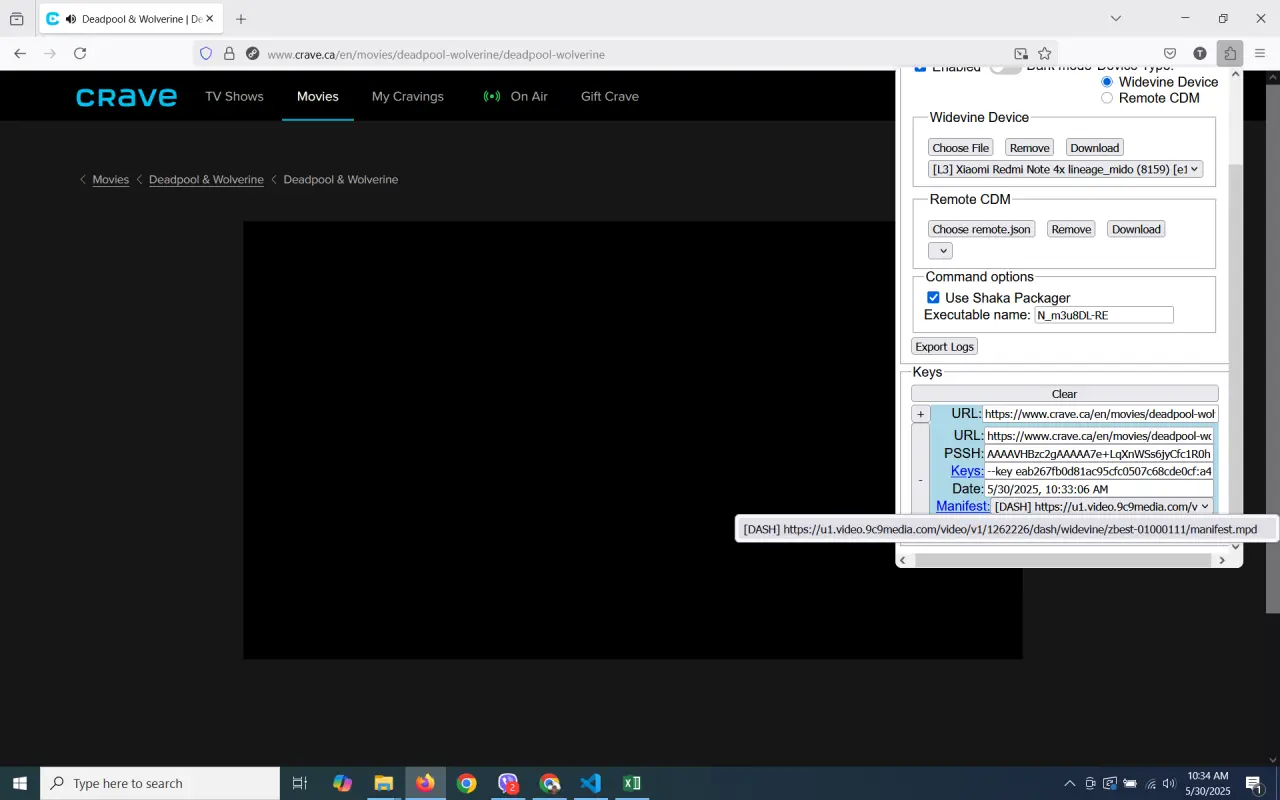
Task: Expand the key entry with plus button
Action: tap(921, 414)
